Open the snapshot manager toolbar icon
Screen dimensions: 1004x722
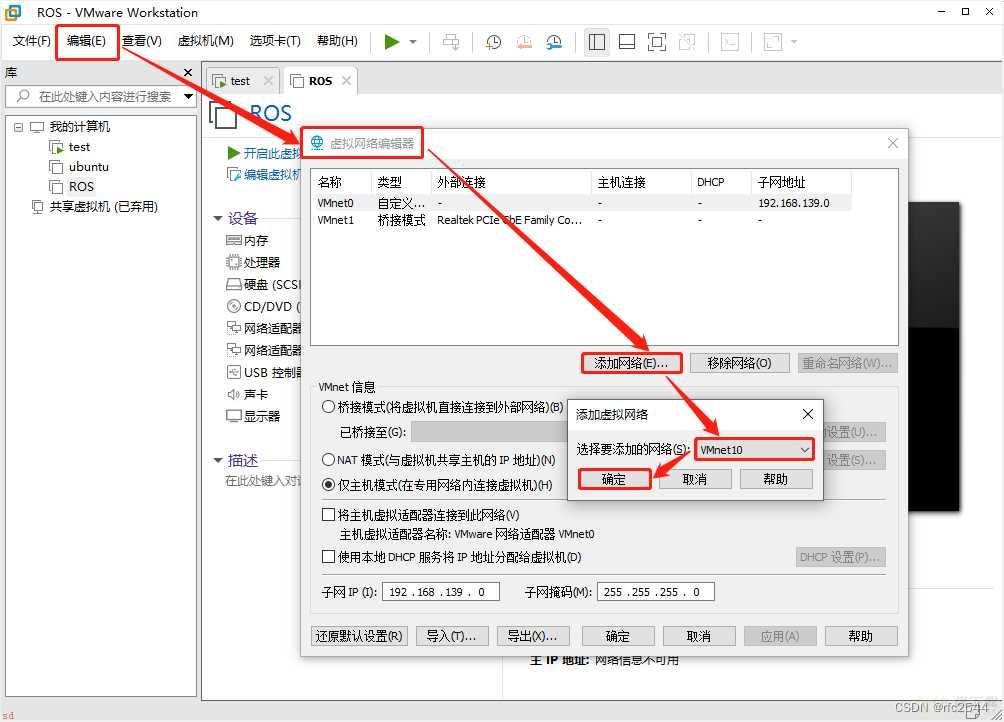(554, 42)
